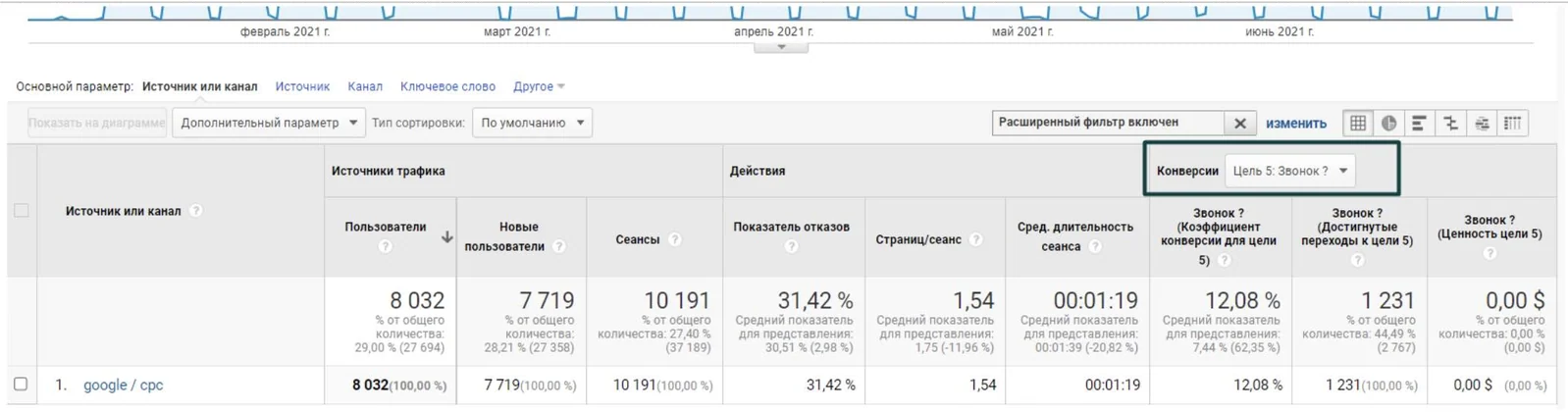The width and height of the screenshot is (1568, 412).
Task: Tick the select-all rows checkbox
Action: (21, 210)
